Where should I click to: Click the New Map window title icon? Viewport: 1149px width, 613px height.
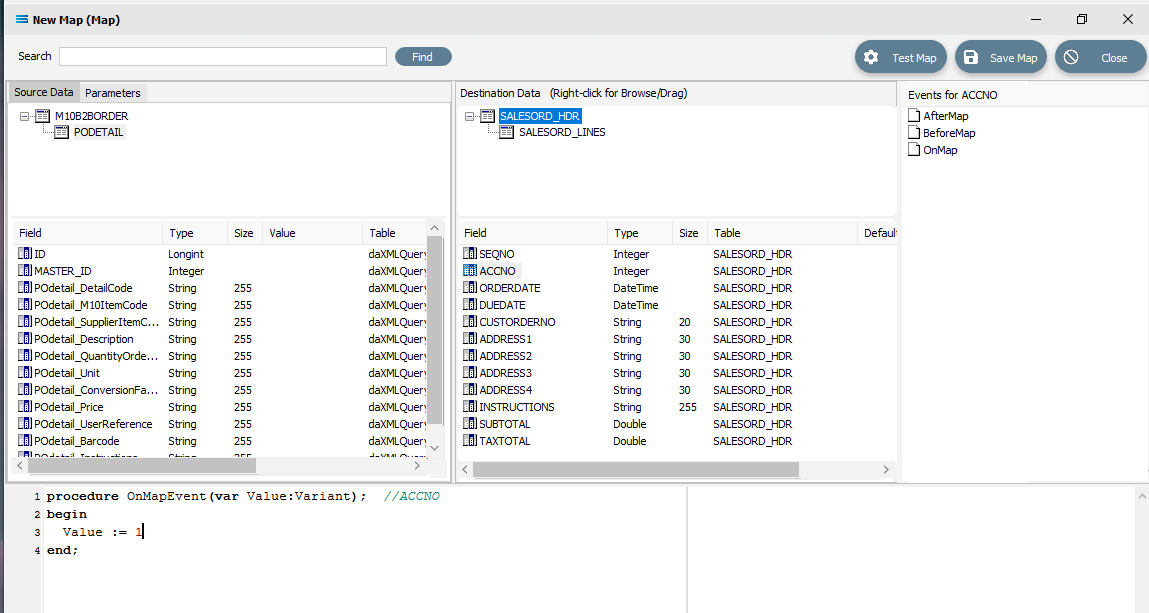22,20
